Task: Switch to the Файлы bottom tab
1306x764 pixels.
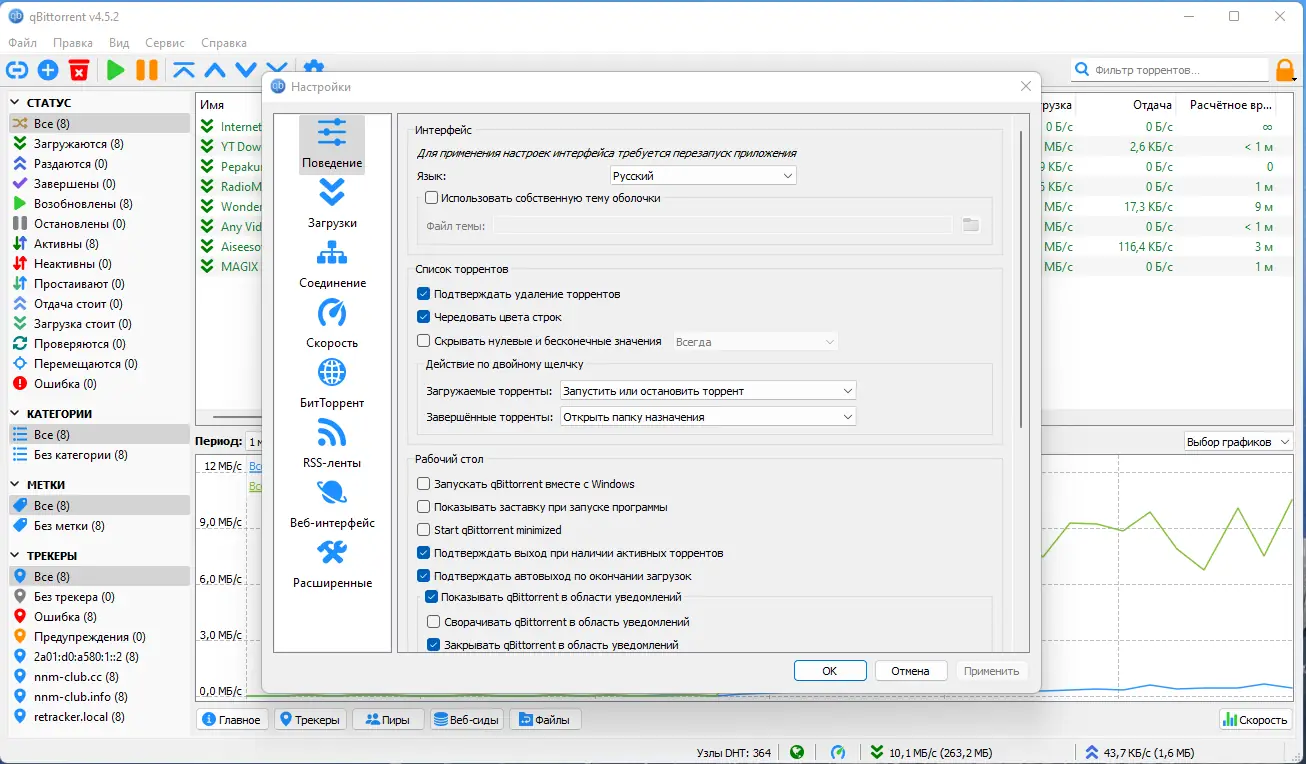Action: [x=545, y=720]
